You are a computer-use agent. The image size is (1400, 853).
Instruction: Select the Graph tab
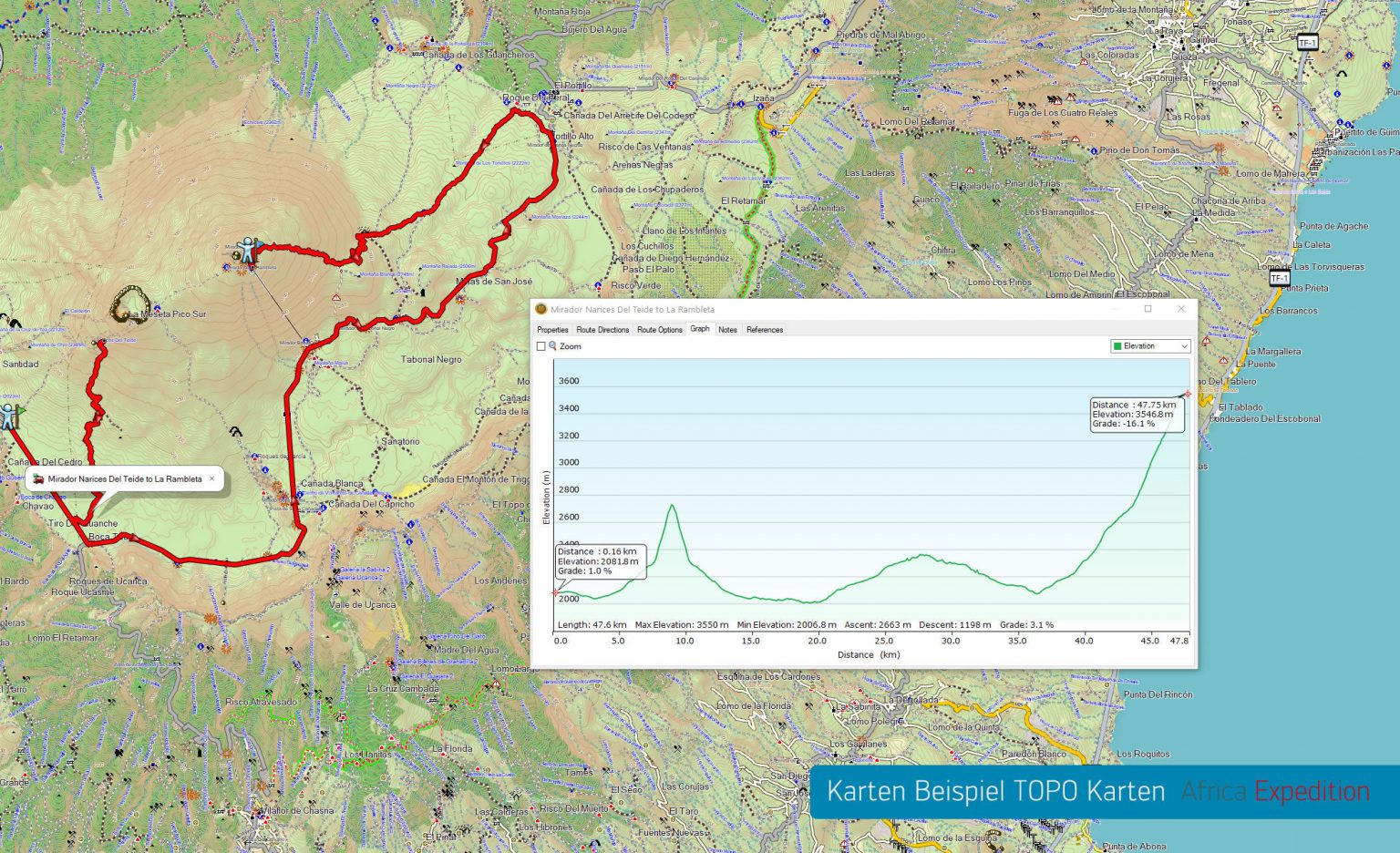[699, 329]
